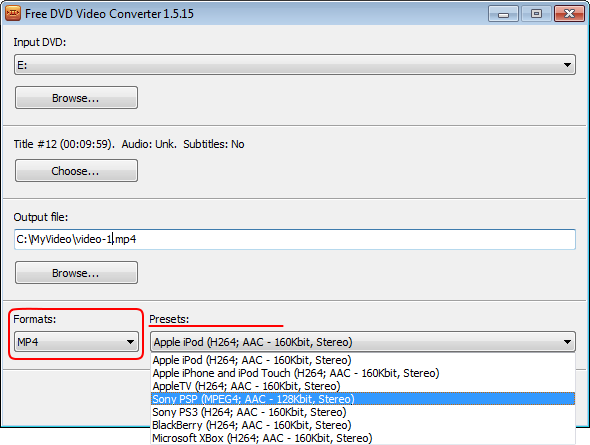Select BlackBerry preset

pos(363,425)
